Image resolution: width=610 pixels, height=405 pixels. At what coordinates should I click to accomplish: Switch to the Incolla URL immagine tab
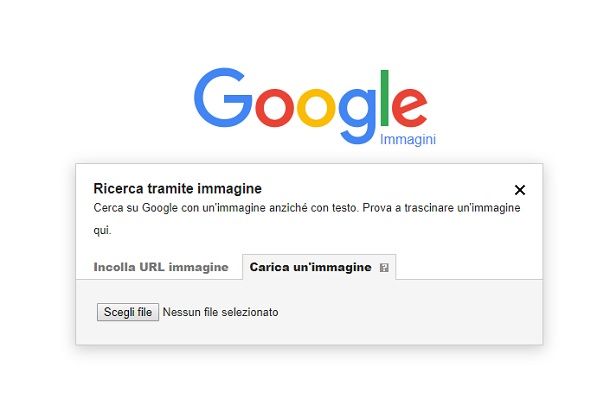[161, 267]
